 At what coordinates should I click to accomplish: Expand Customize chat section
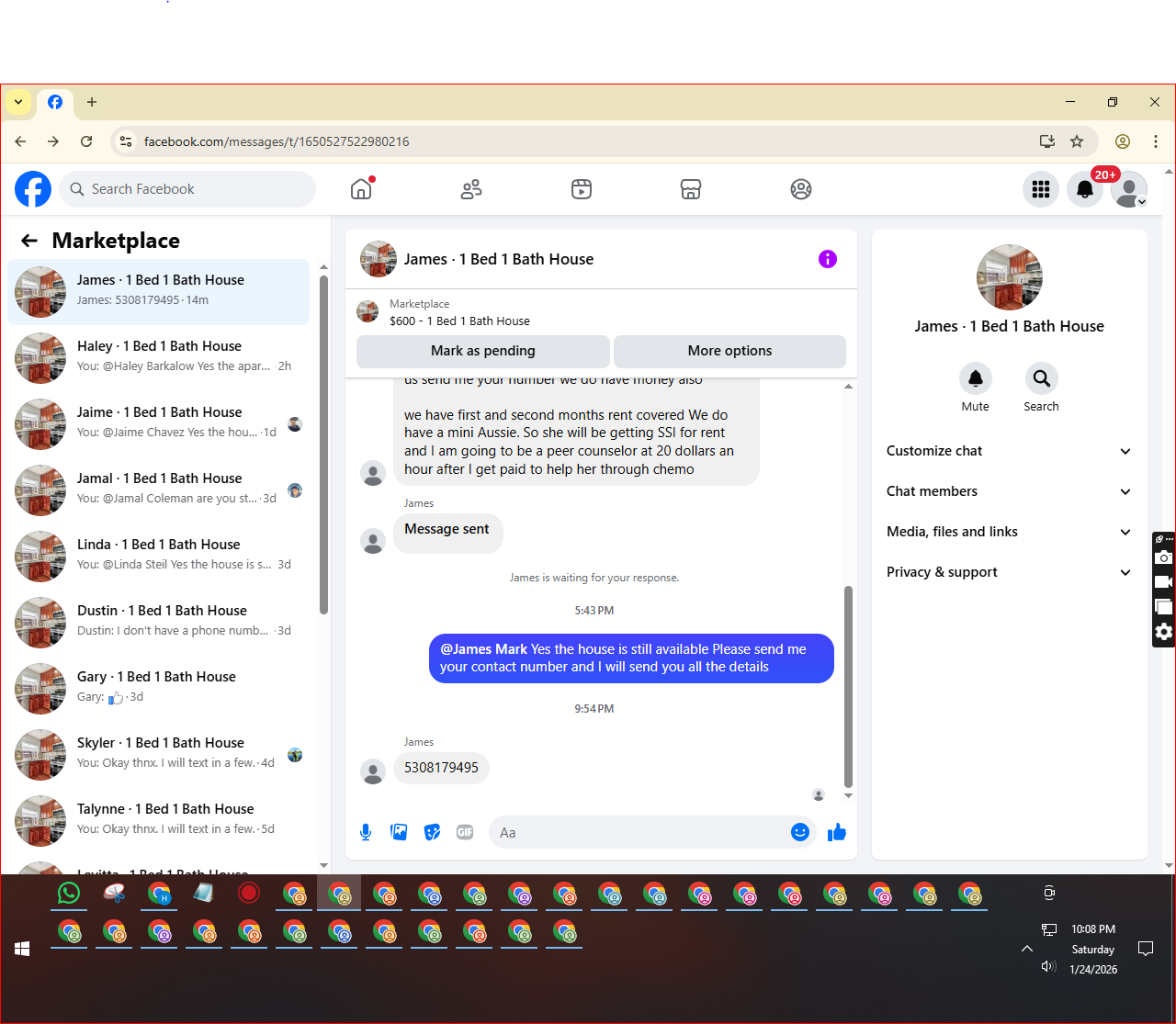point(1009,451)
